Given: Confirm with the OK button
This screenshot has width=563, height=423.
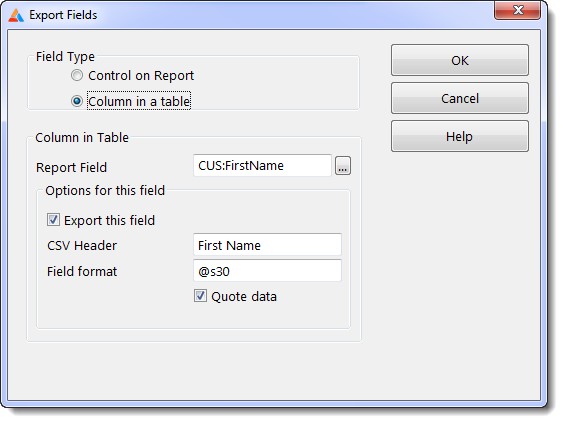Looking at the screenshot, I should coord(460,60).
